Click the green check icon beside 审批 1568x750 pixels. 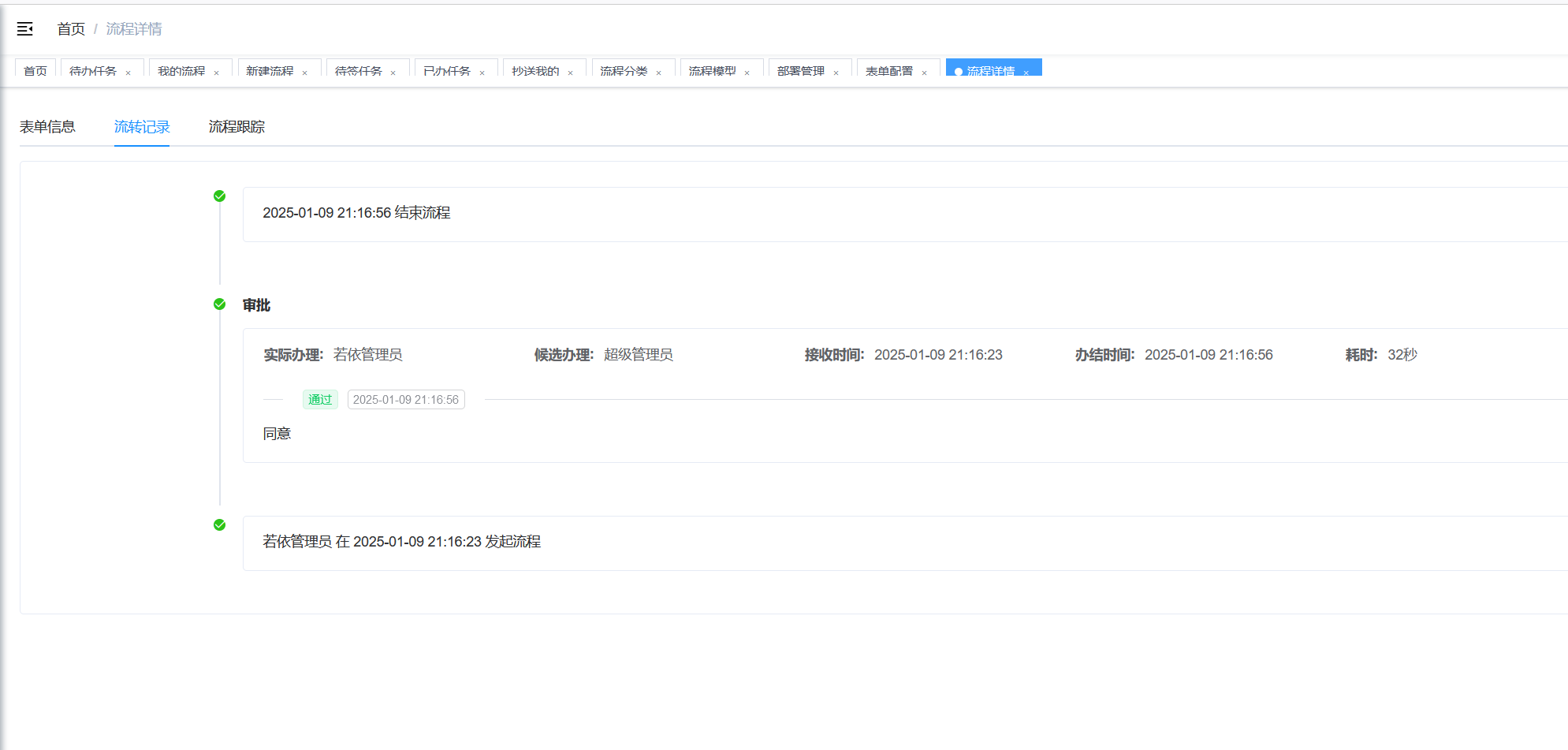220,304
